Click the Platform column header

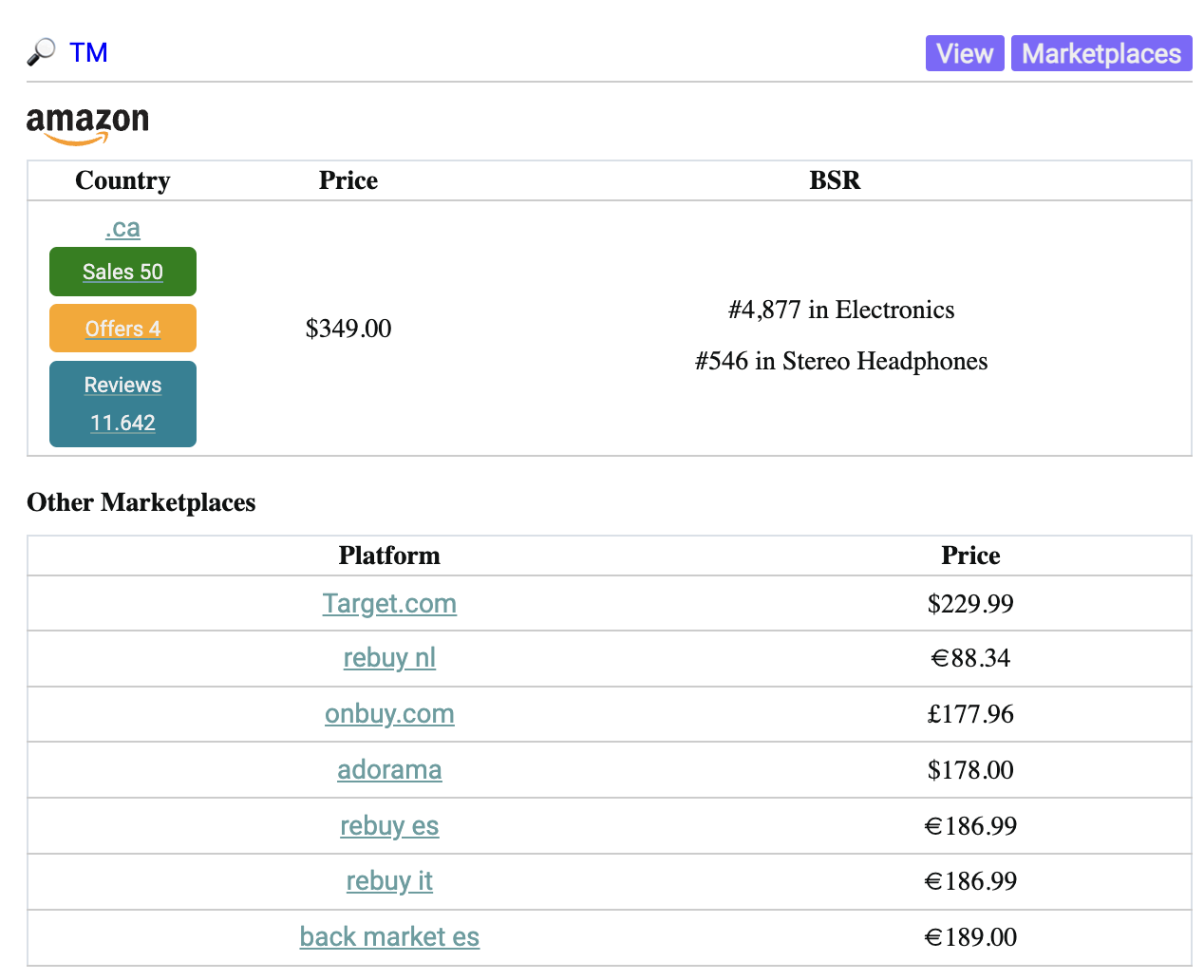point(389,556)
